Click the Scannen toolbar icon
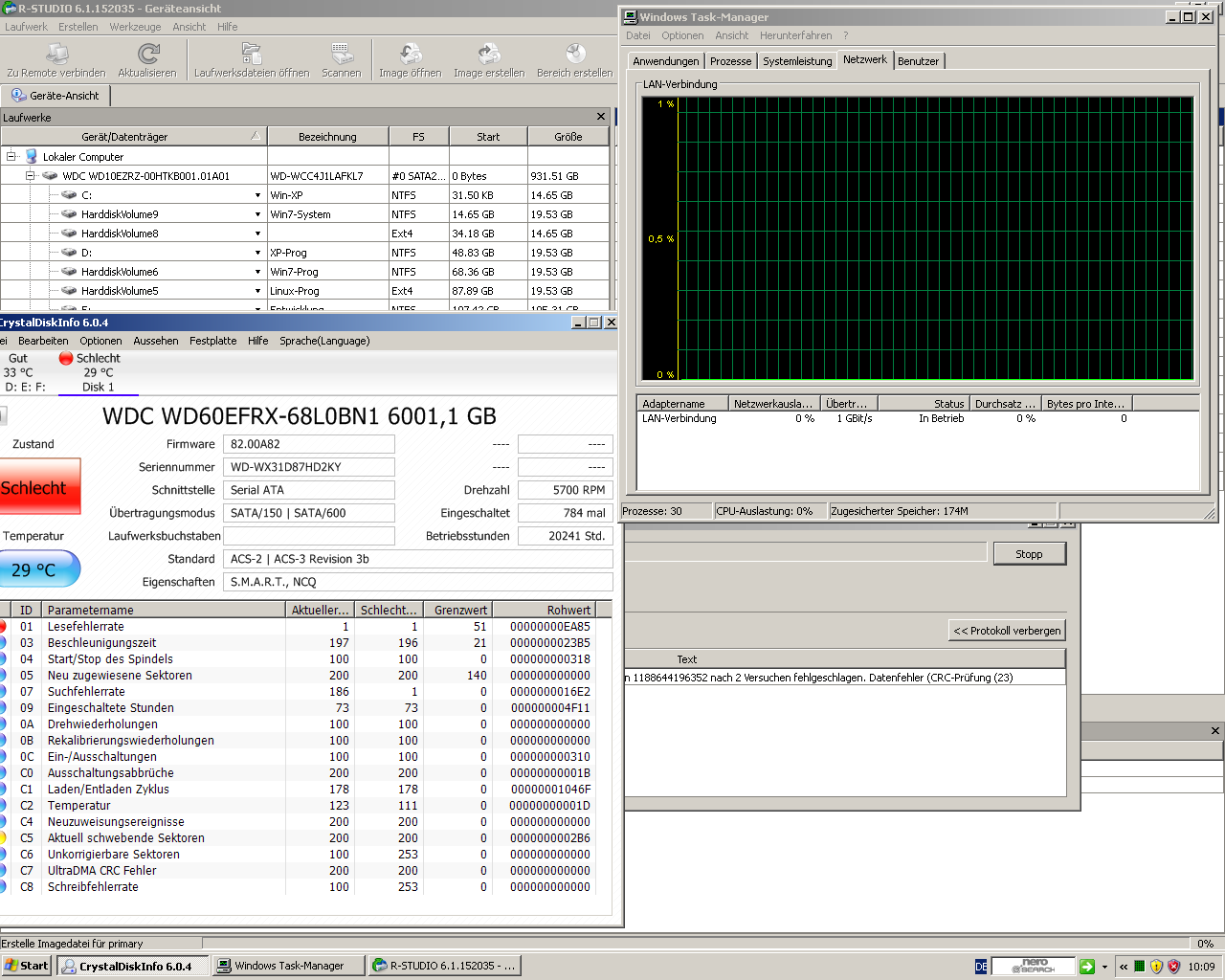The width and height of the screenshot is (1225, 980). click(x=342, y=54)
